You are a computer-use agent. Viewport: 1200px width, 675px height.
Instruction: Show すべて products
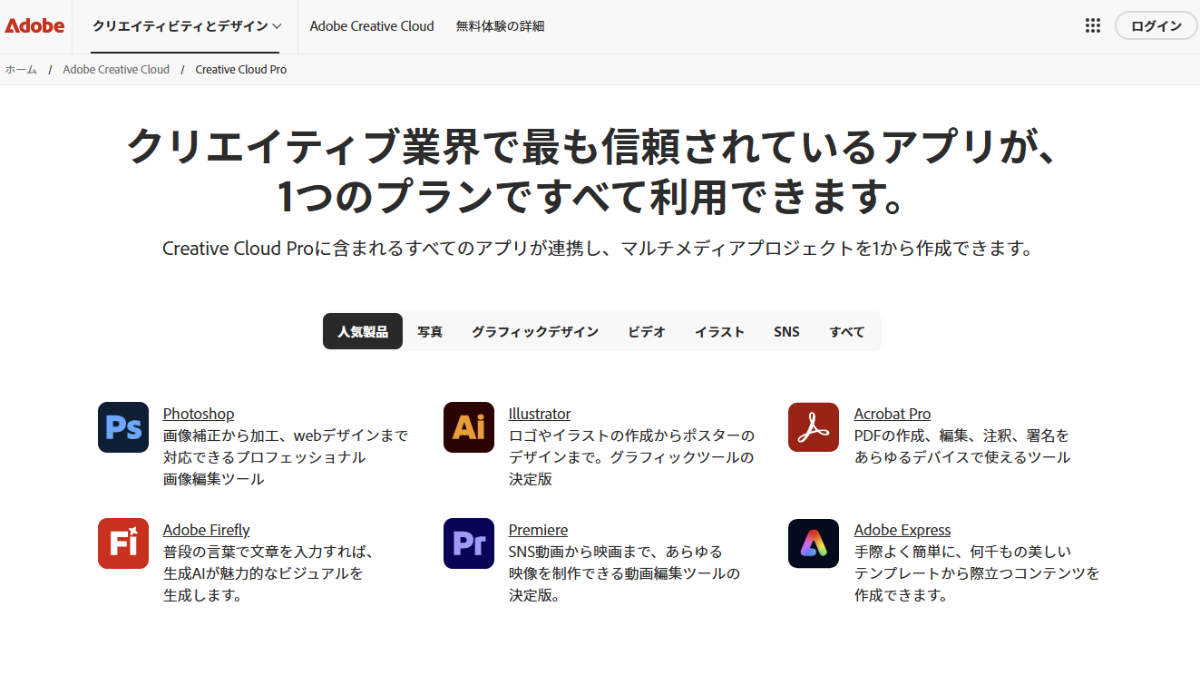click(x=846, y=330)
